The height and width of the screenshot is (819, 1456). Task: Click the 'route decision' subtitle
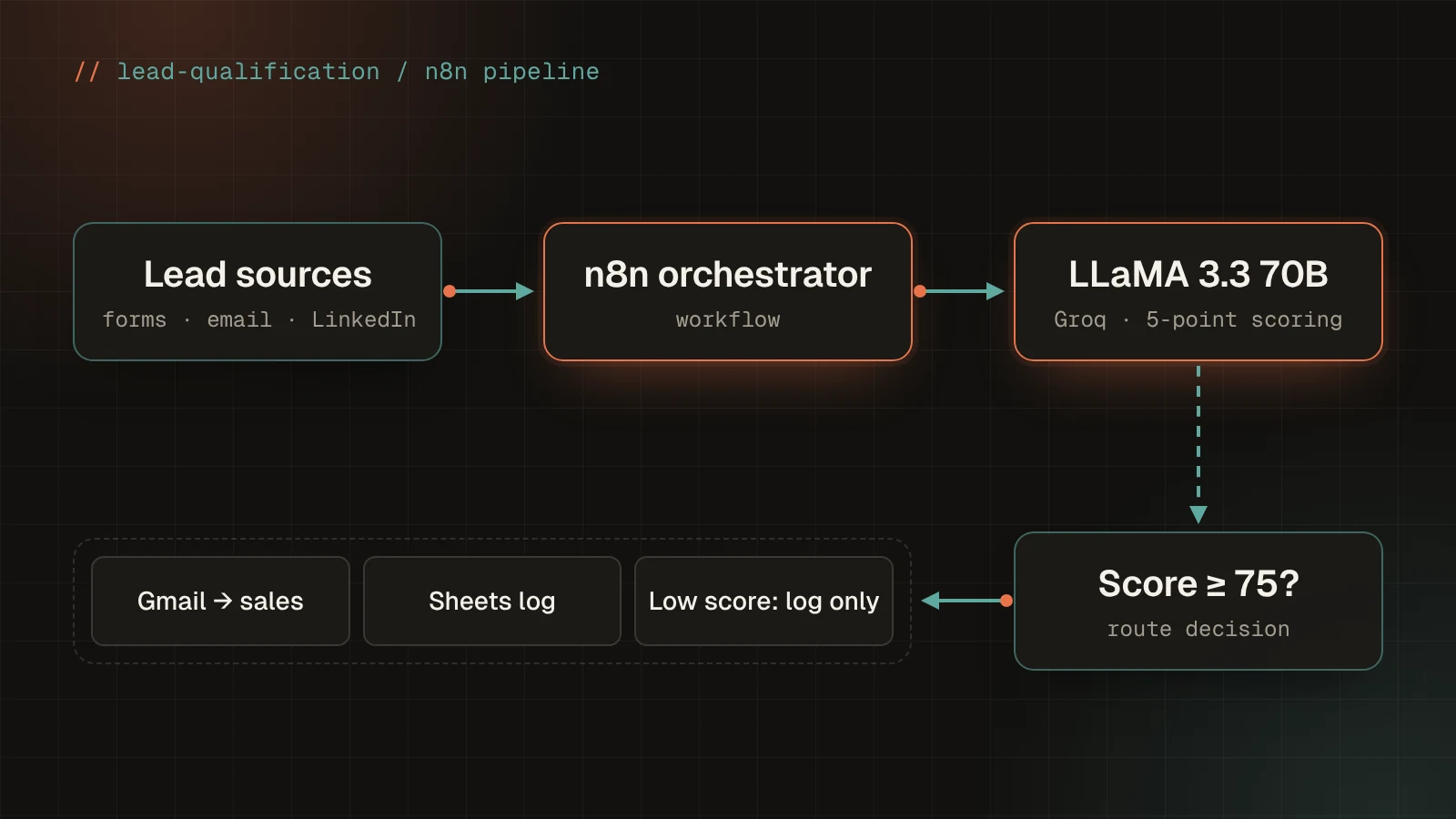1198,629
